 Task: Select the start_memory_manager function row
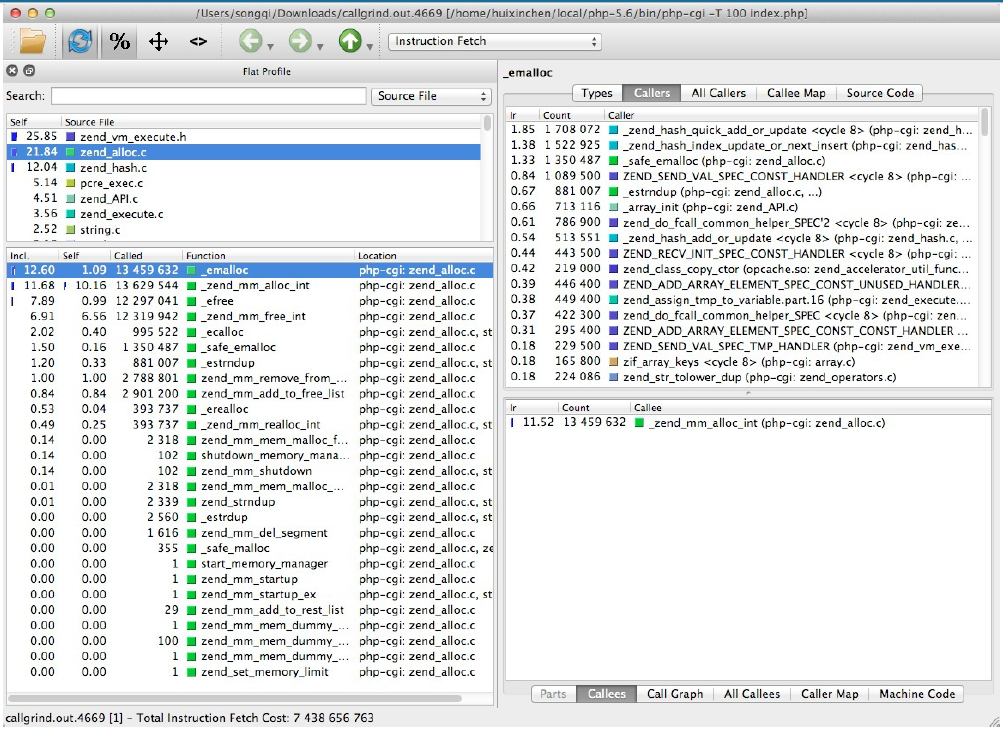249,564
